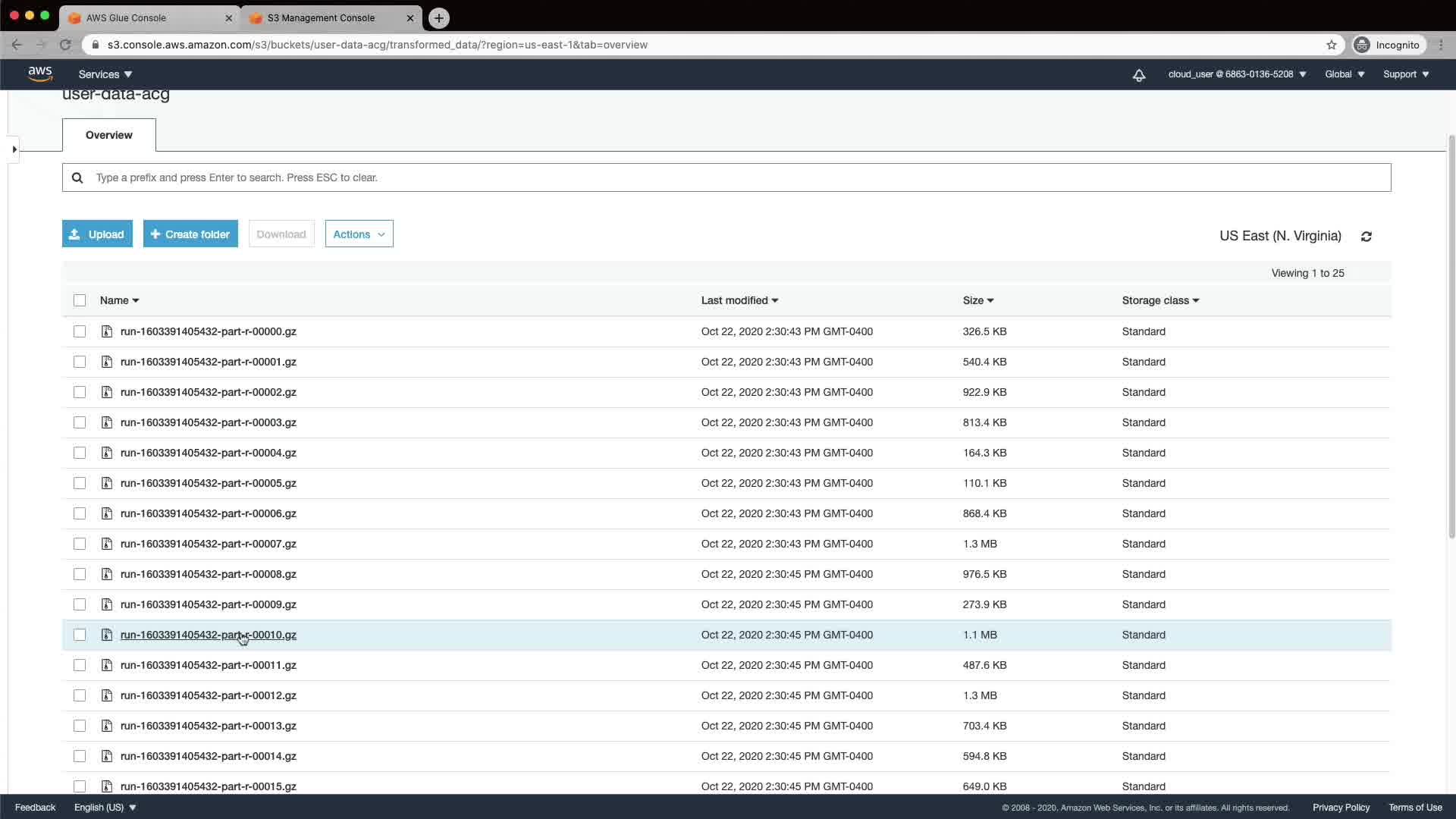Open the notifications bell icon
Screen dimensions: 1456x819
[1138, 75]
